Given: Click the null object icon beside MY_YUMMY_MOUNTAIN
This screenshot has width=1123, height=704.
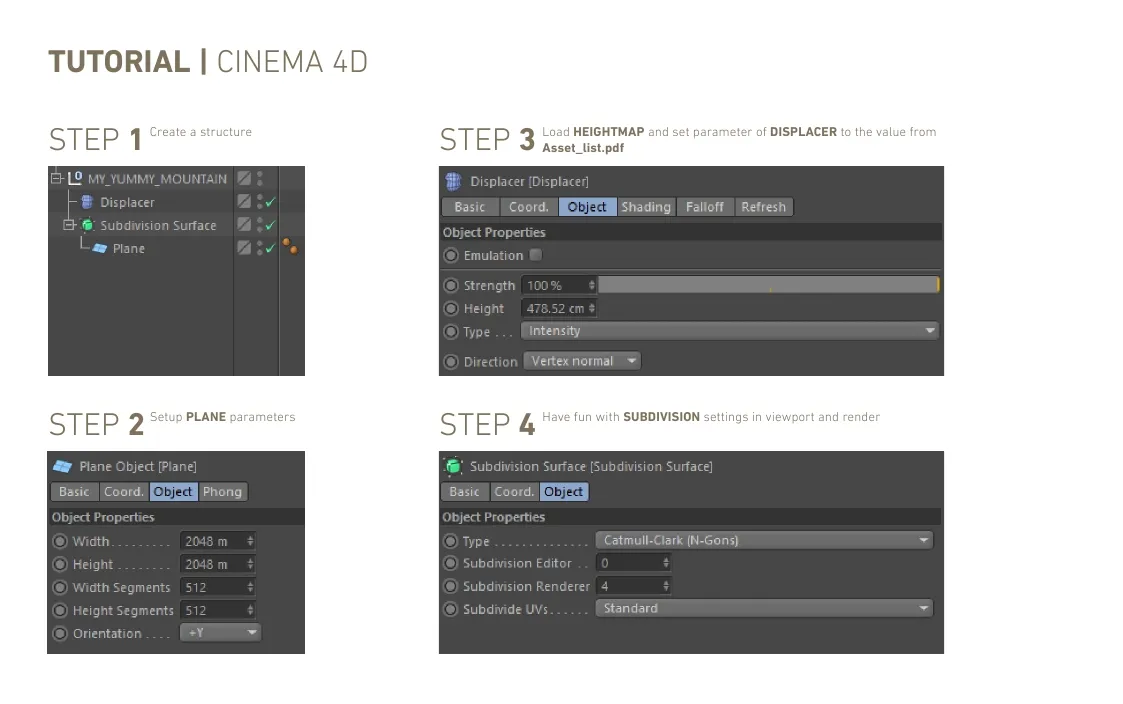Looking at the screenshot, I should 75,178.
